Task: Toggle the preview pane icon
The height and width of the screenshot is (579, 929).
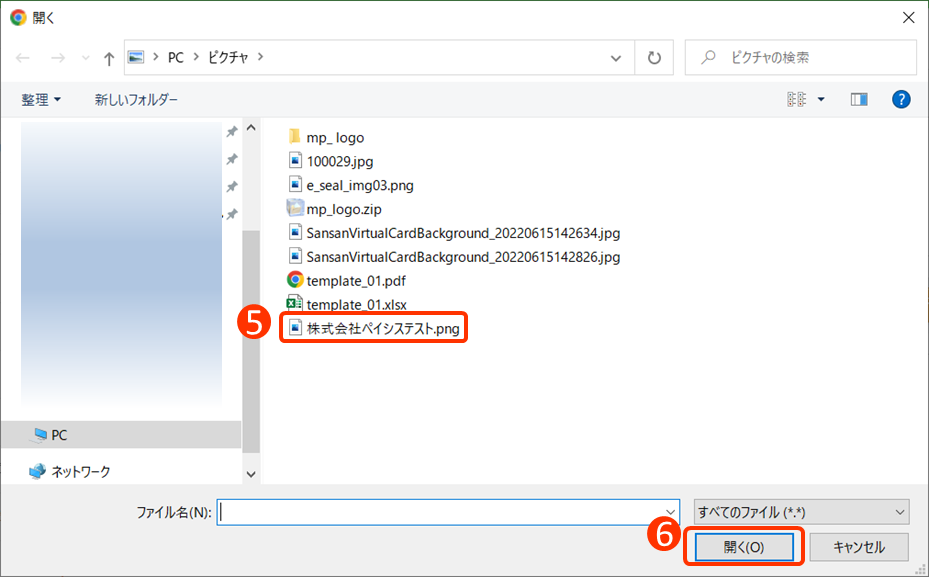Action: (858, 99)
